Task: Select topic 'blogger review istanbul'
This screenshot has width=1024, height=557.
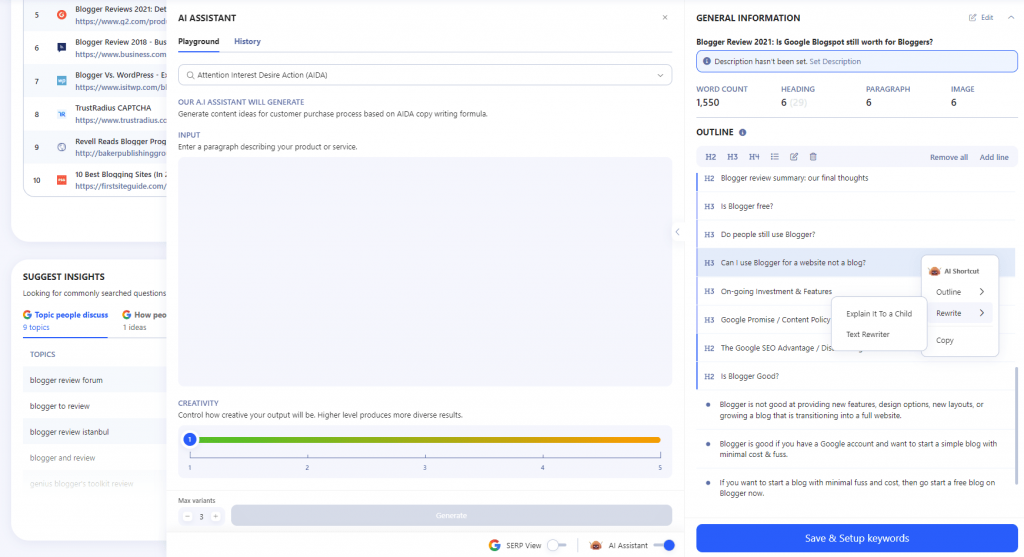Action: (69, 432)
